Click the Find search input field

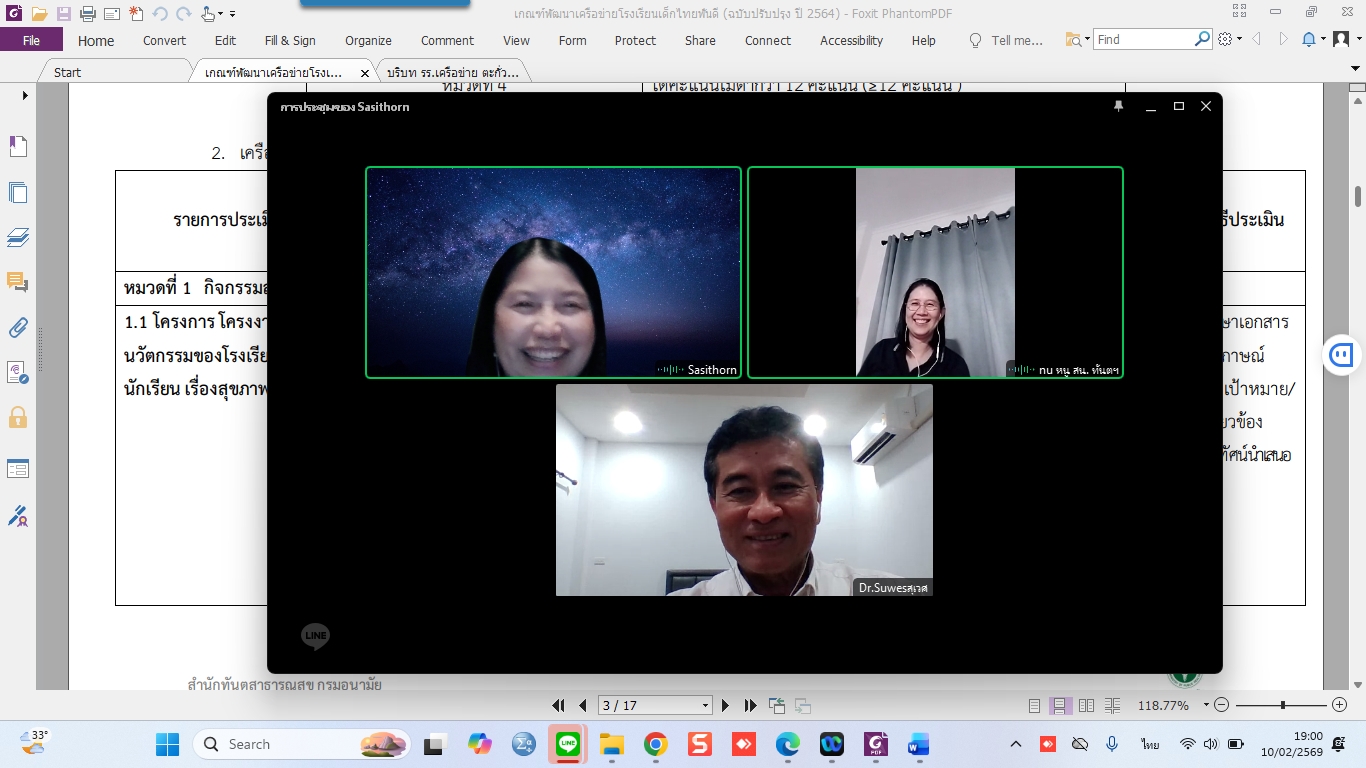click(x=1143, y=40)
